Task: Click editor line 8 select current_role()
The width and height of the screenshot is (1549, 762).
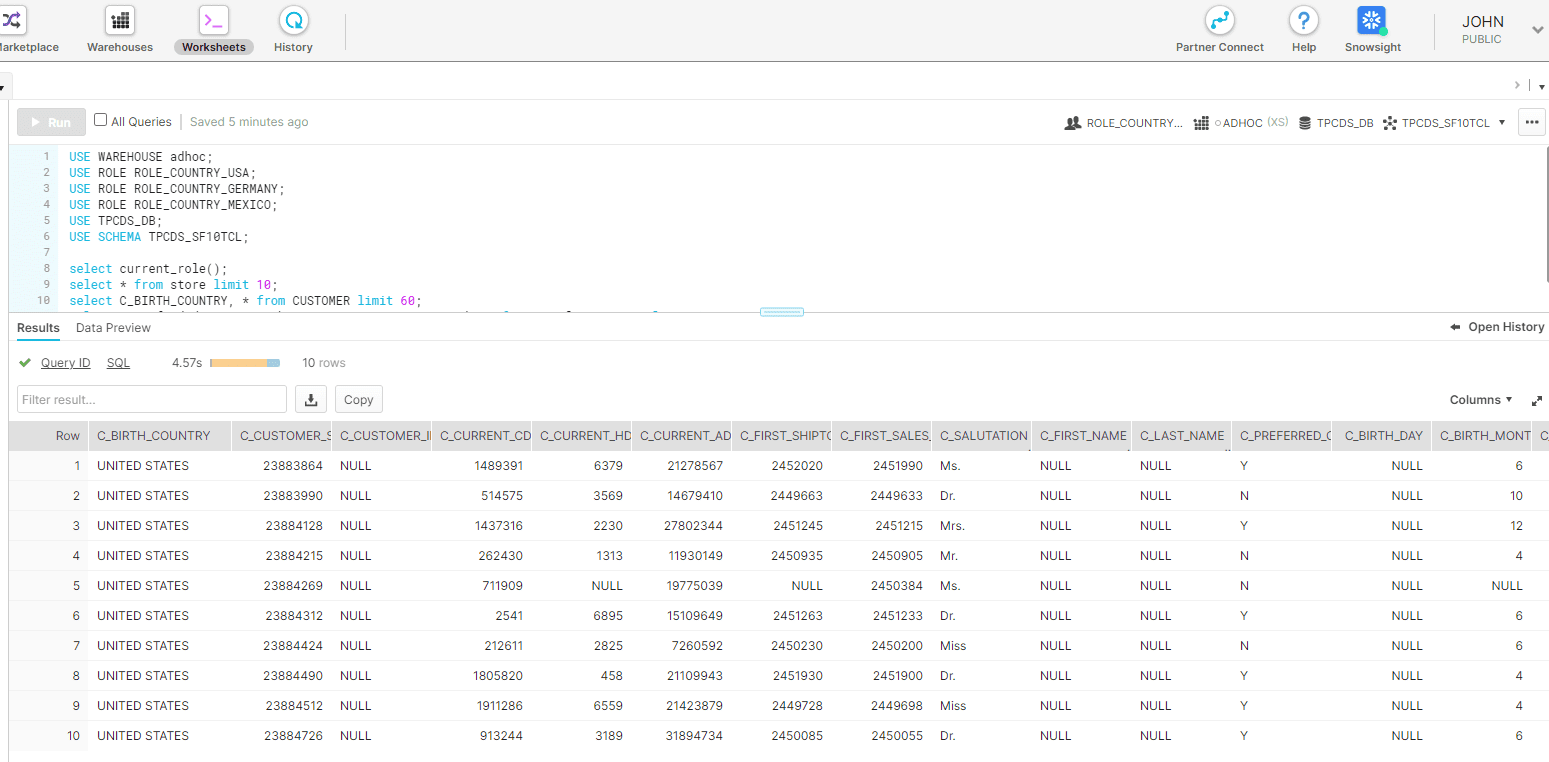Action: coord(149,268)
